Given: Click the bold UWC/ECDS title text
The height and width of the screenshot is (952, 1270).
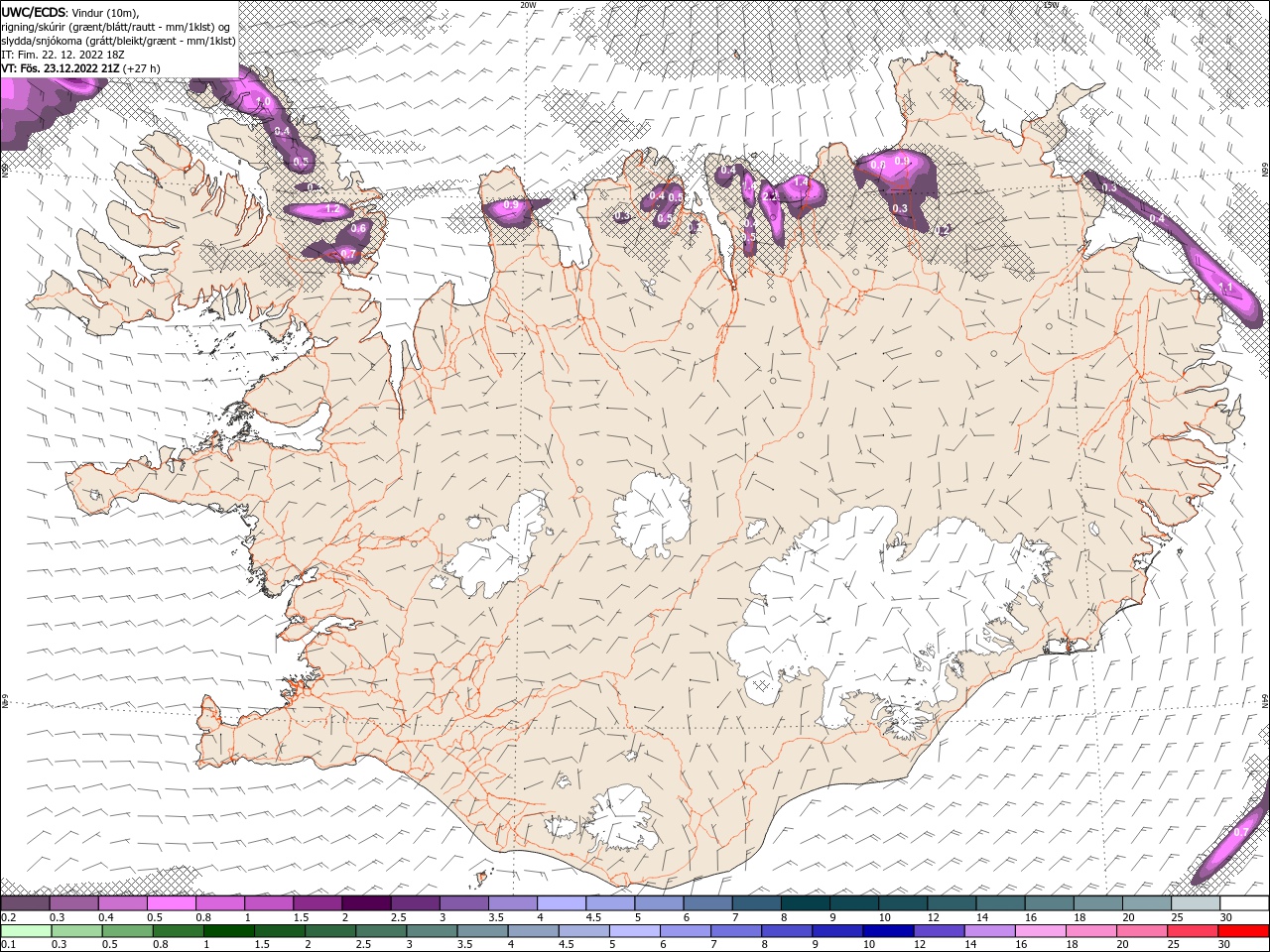Looking at the screenshot, I should click(x=35, y=12).
